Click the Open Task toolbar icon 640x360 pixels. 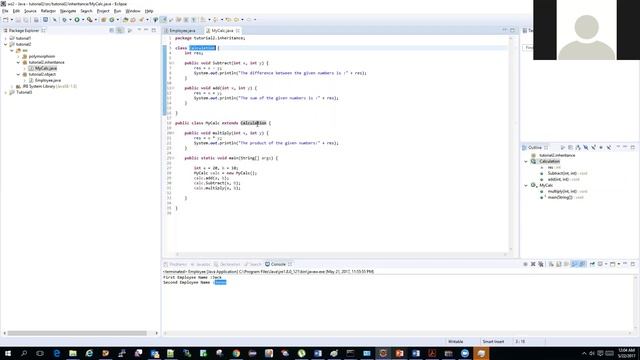tap(133, 20)
